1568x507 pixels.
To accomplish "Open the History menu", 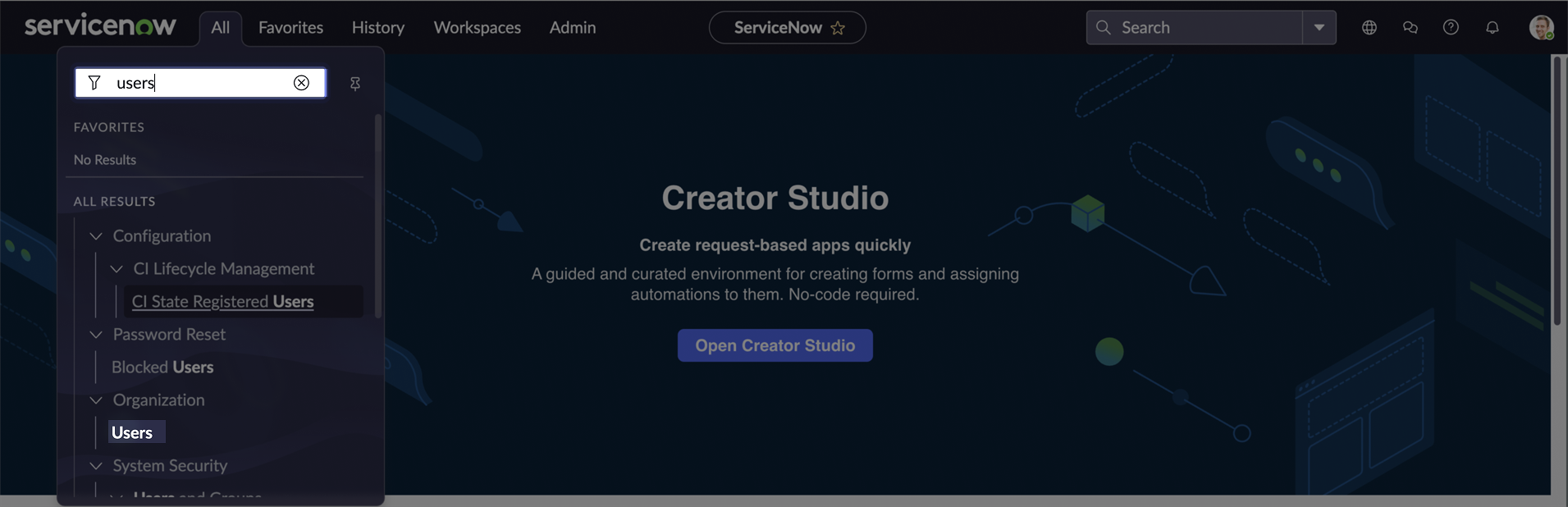I will point(378,27).
